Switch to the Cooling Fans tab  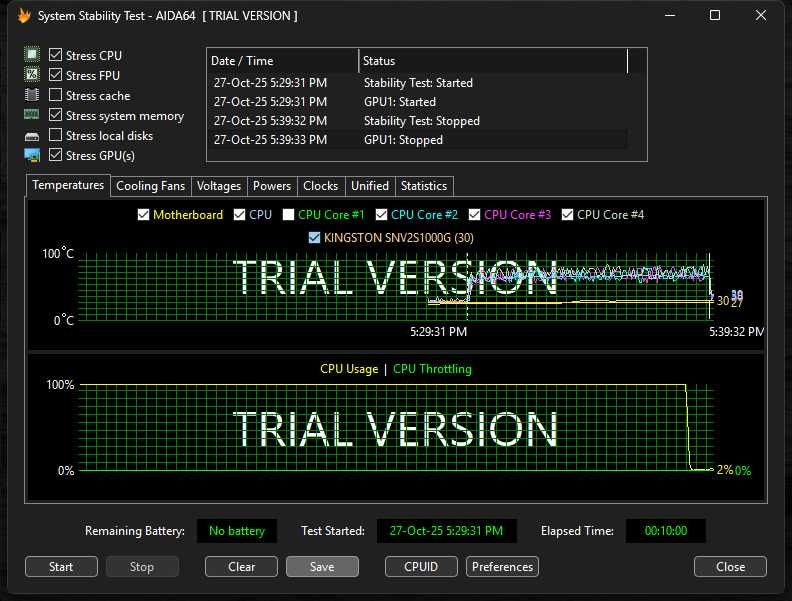[x=151, y=186]
